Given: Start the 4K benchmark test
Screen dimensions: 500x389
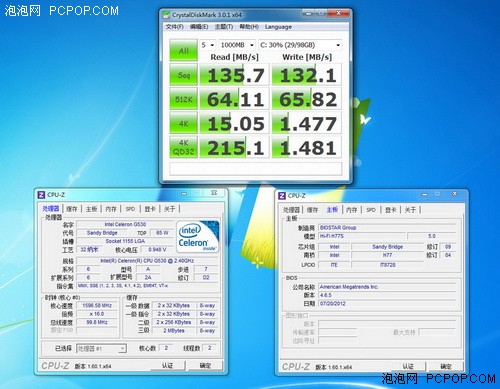Looking at the screenshot, I should [x=183, y=123].
